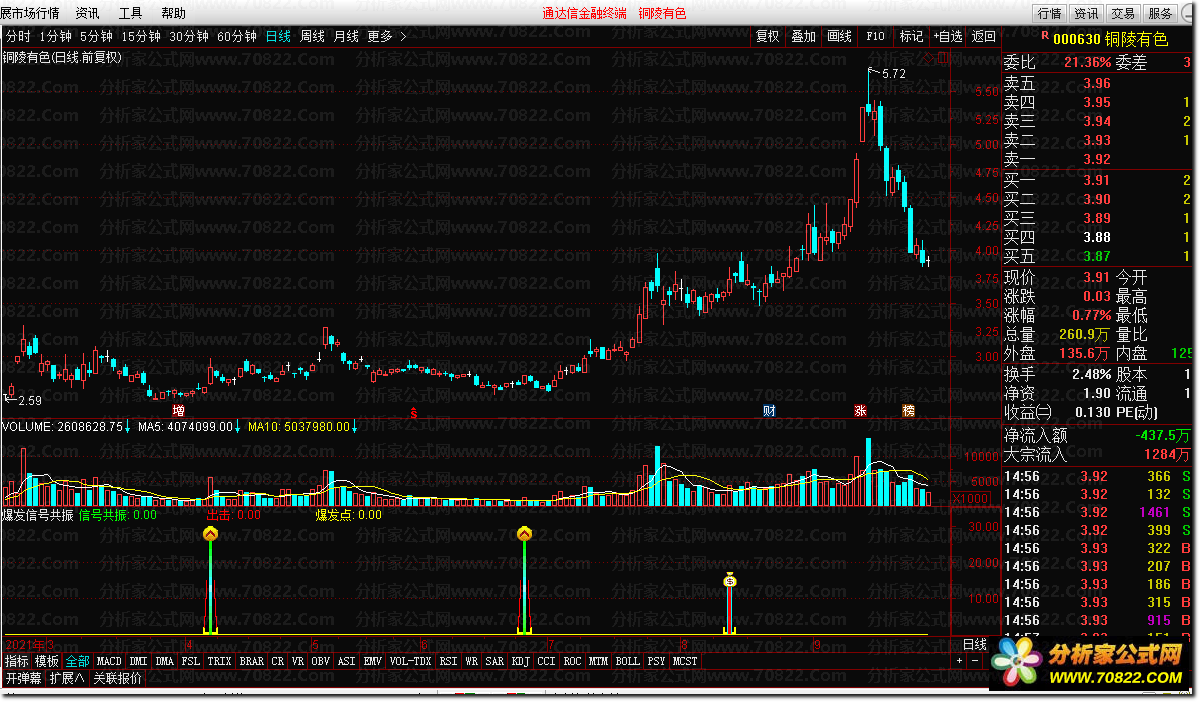
Task: Open the 资讯 menu in the menu bar
Action: click(88, 13)
